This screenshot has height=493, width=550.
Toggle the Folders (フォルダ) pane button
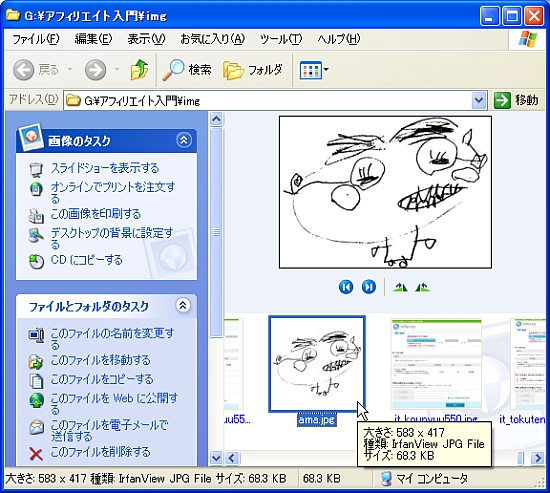click(253, 69)
